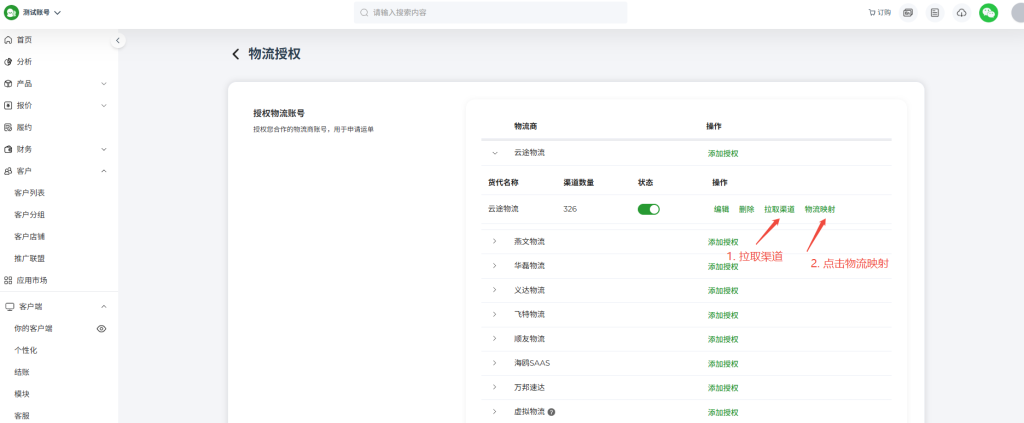This screenshot has height=423, width=1024.
Task: Click 拉取渠道 for 云途物流
Action: coord(779,209)
